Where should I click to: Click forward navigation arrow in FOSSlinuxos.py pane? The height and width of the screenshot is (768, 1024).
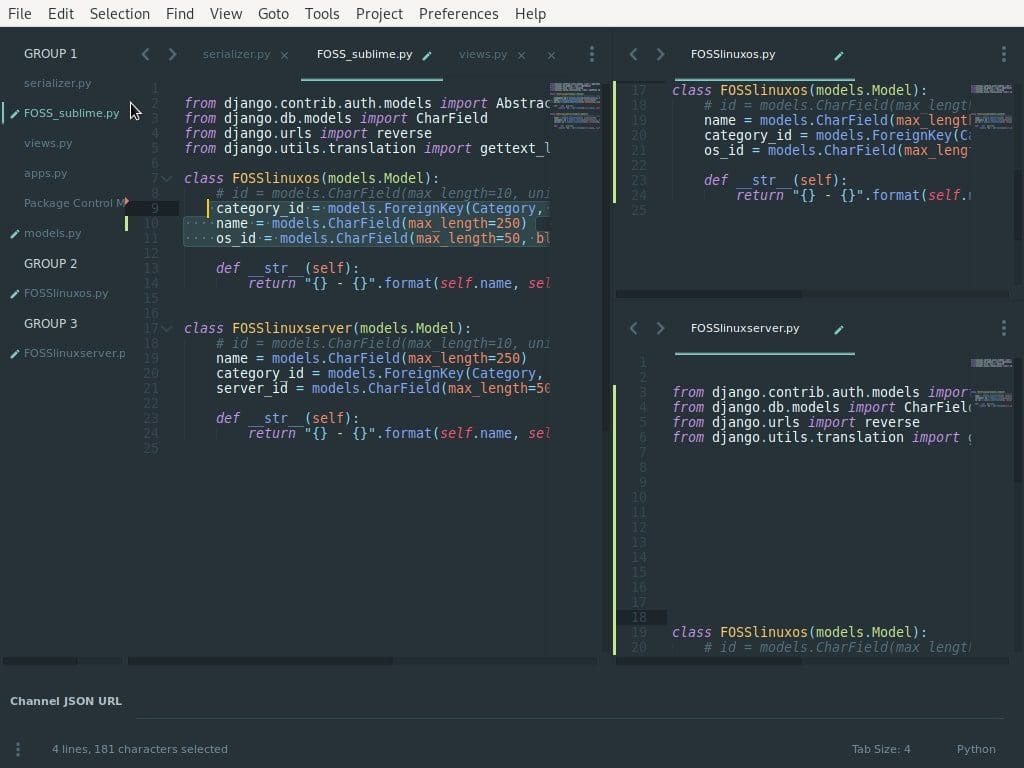(x=660, y=54)
